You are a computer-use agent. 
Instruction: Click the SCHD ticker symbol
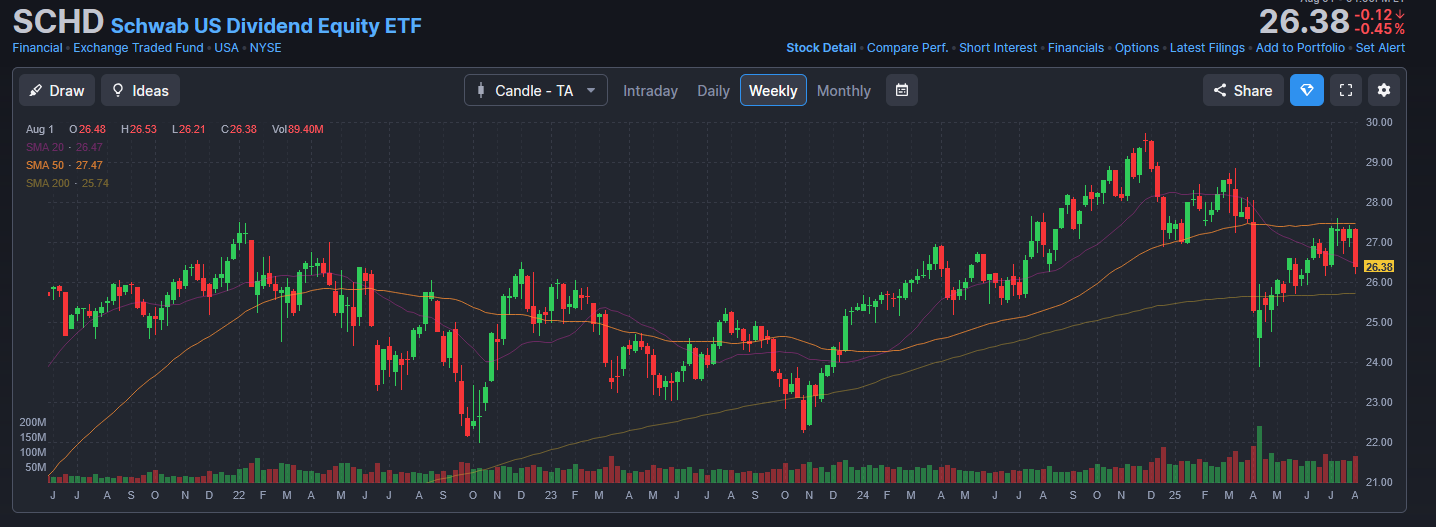58,21
